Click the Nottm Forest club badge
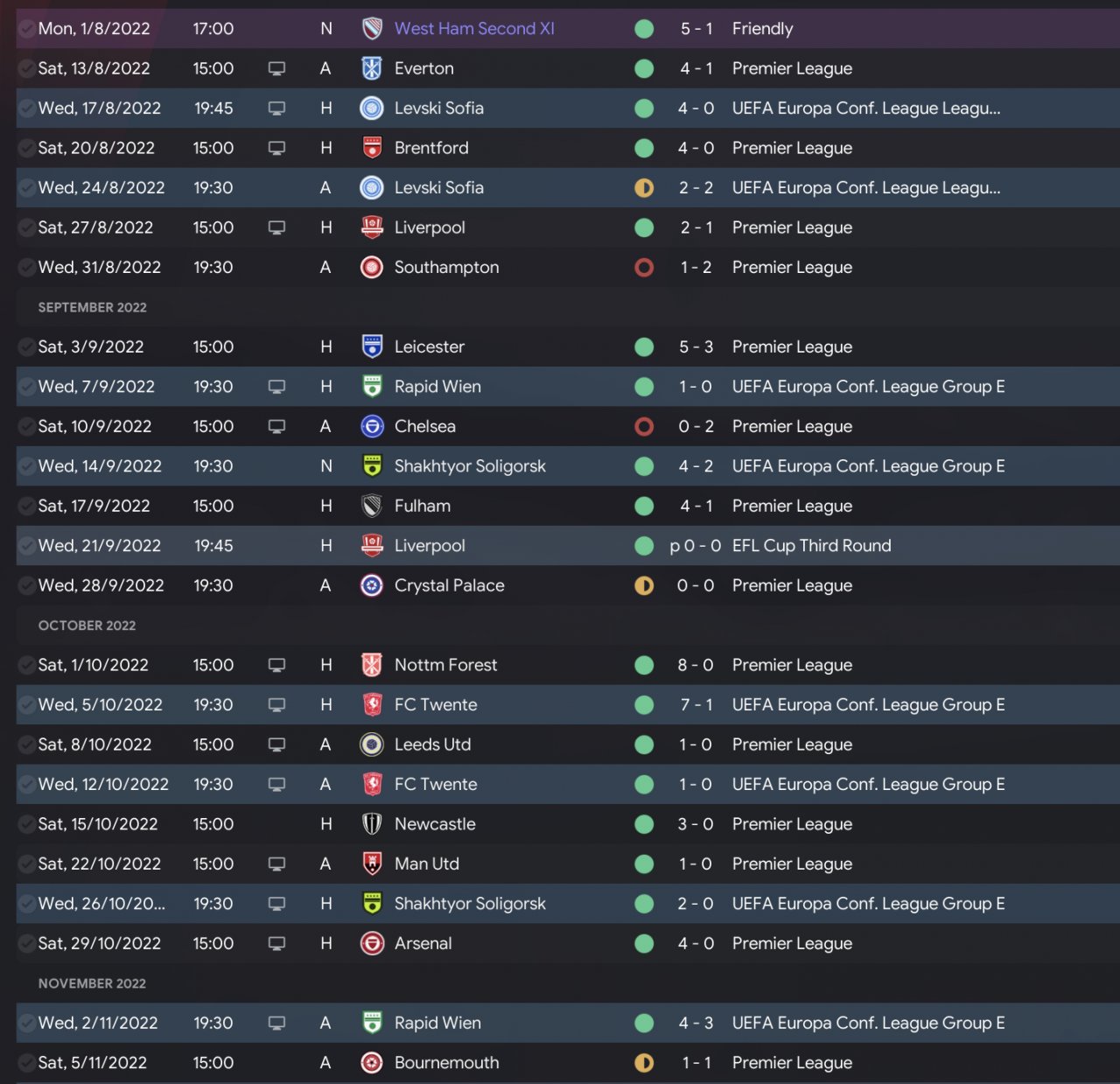 coord(372,665)
